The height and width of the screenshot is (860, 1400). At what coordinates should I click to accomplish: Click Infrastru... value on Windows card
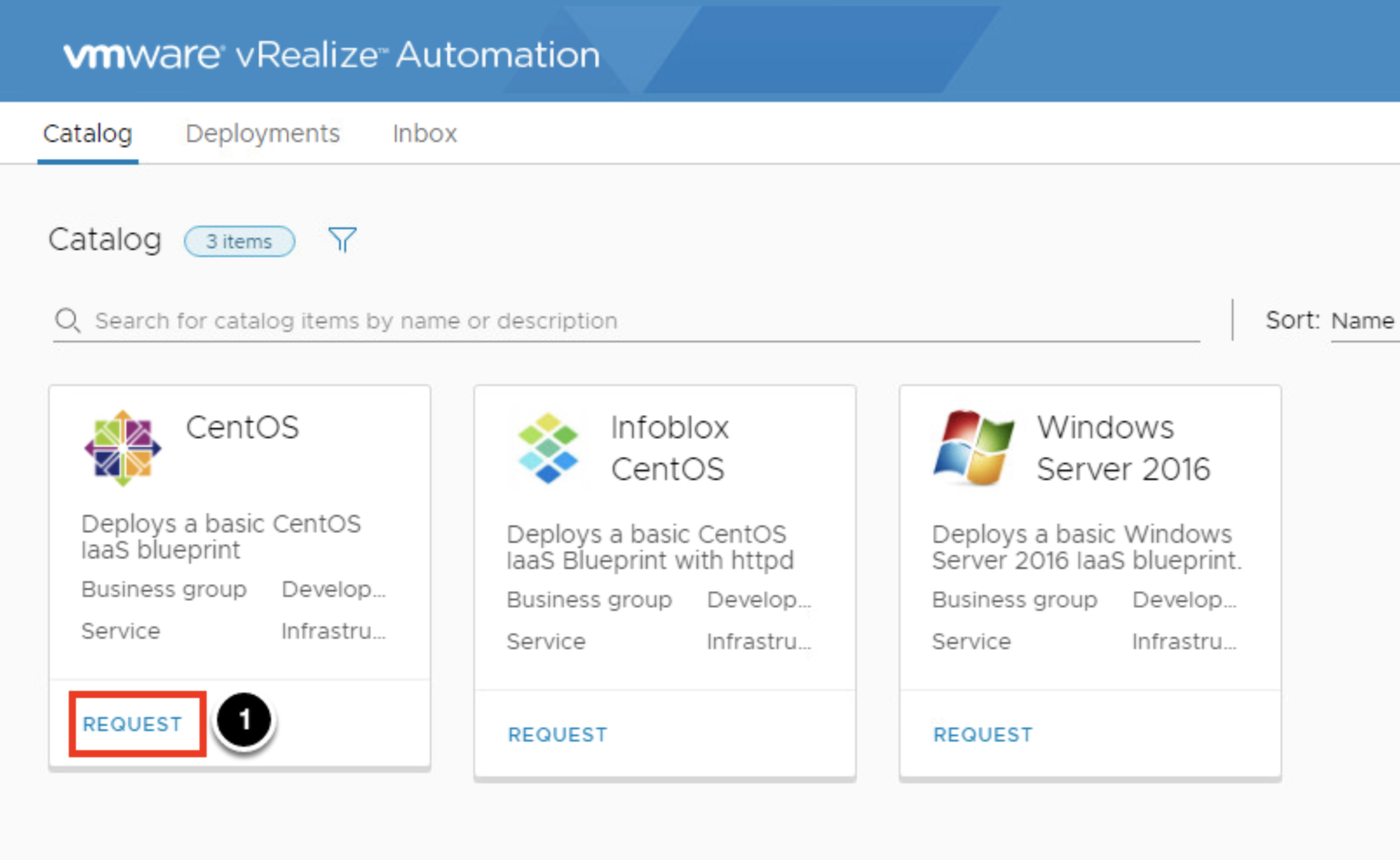[x=1185, y=641]
